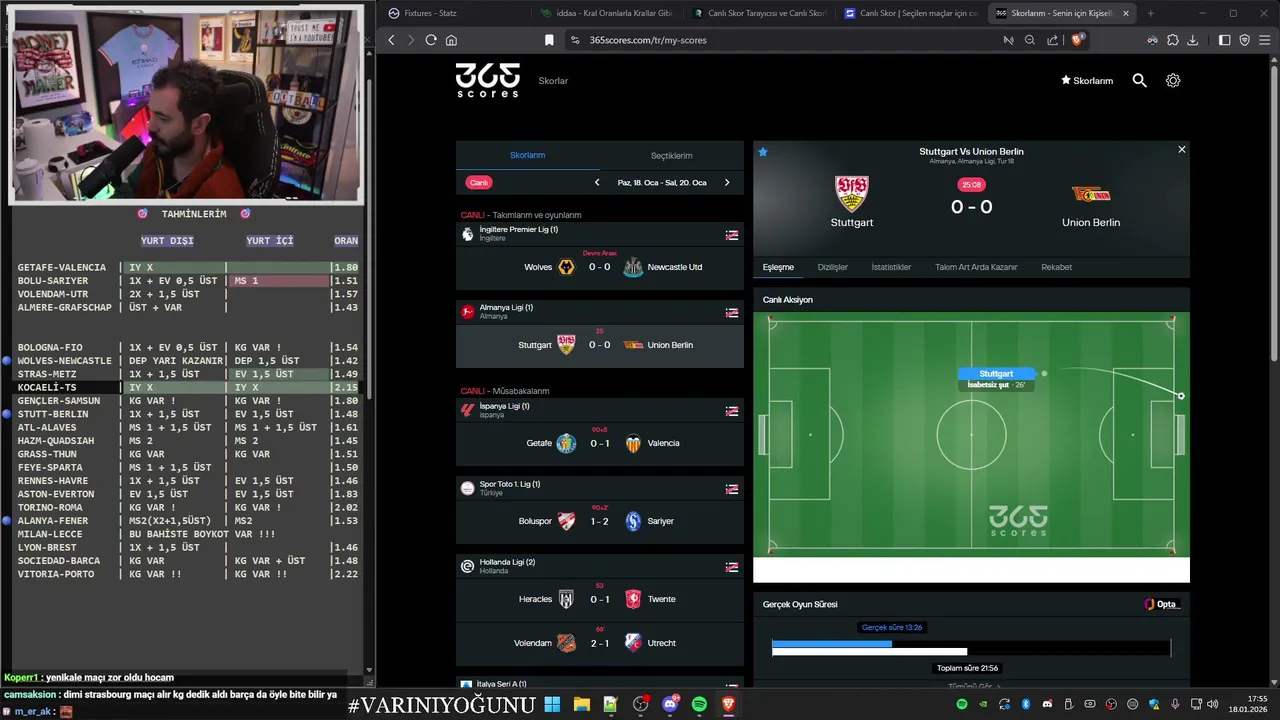Go to the previous date range
The height and width of the screenshot is (720, 1280).
(x=597, y=183)
